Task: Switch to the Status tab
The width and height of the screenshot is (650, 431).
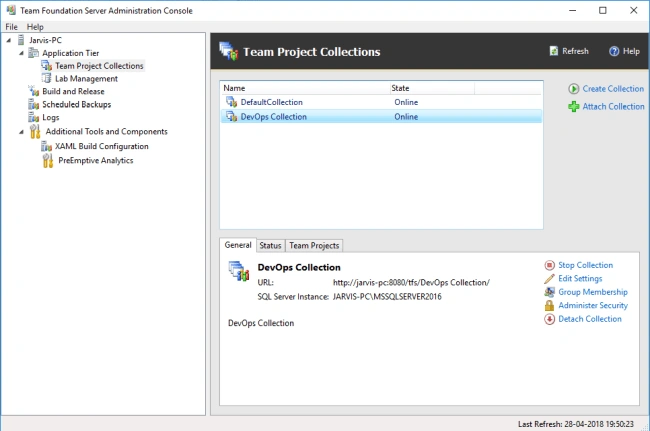Action: click(x=270, y=245)
